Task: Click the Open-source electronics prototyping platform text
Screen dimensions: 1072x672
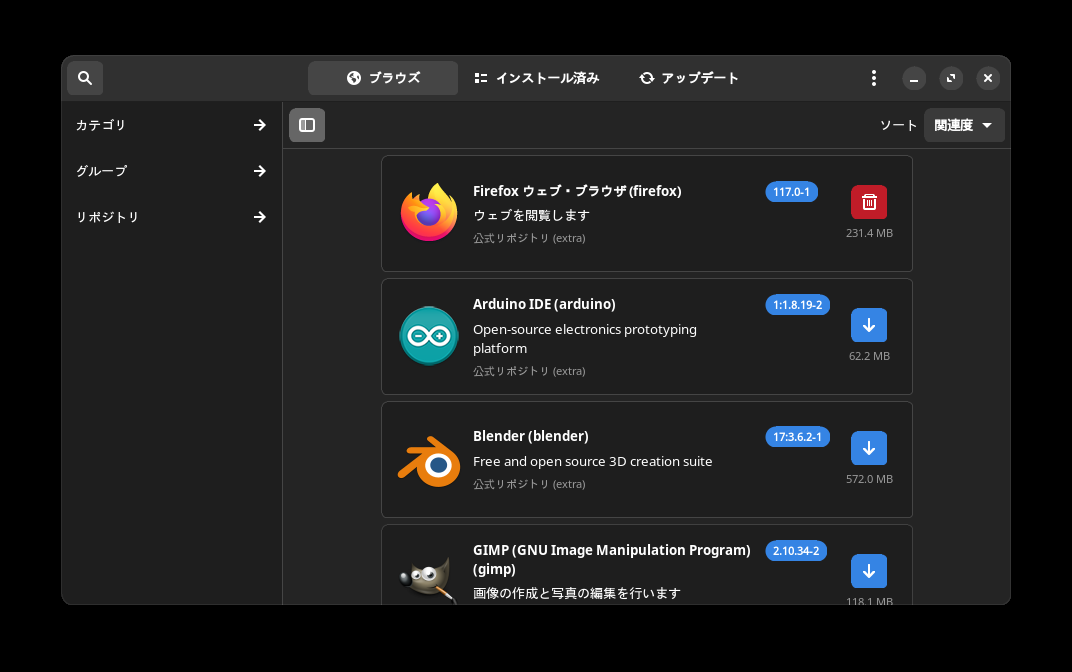Action: click(x=585, y=339)
